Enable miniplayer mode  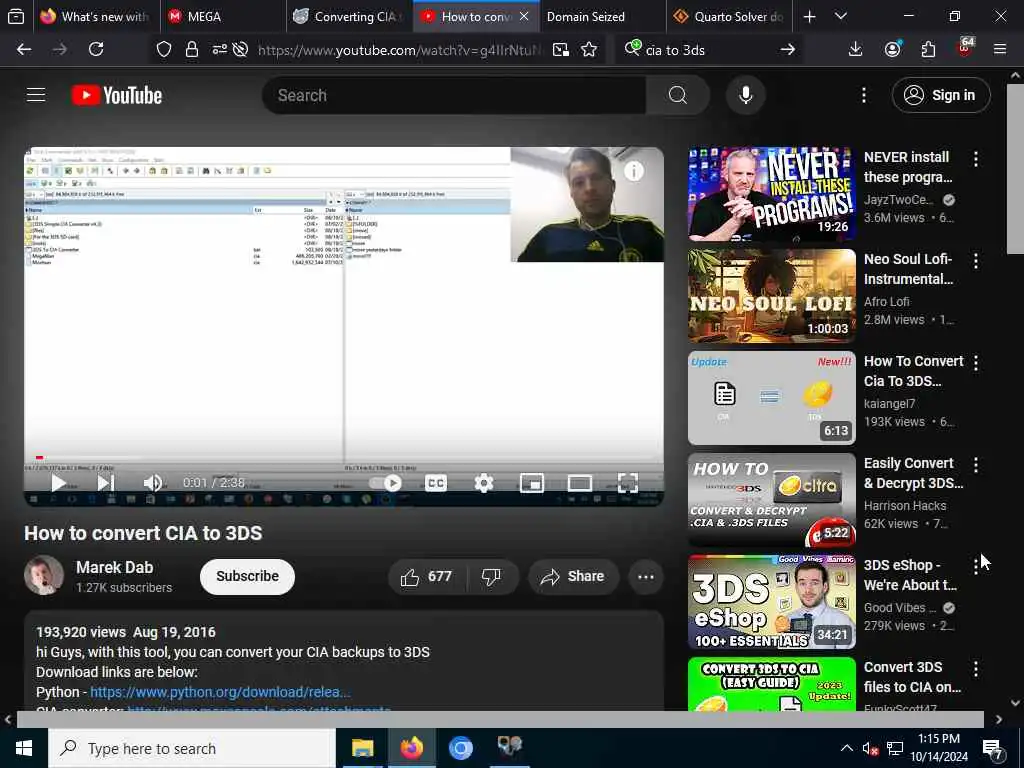532,483
